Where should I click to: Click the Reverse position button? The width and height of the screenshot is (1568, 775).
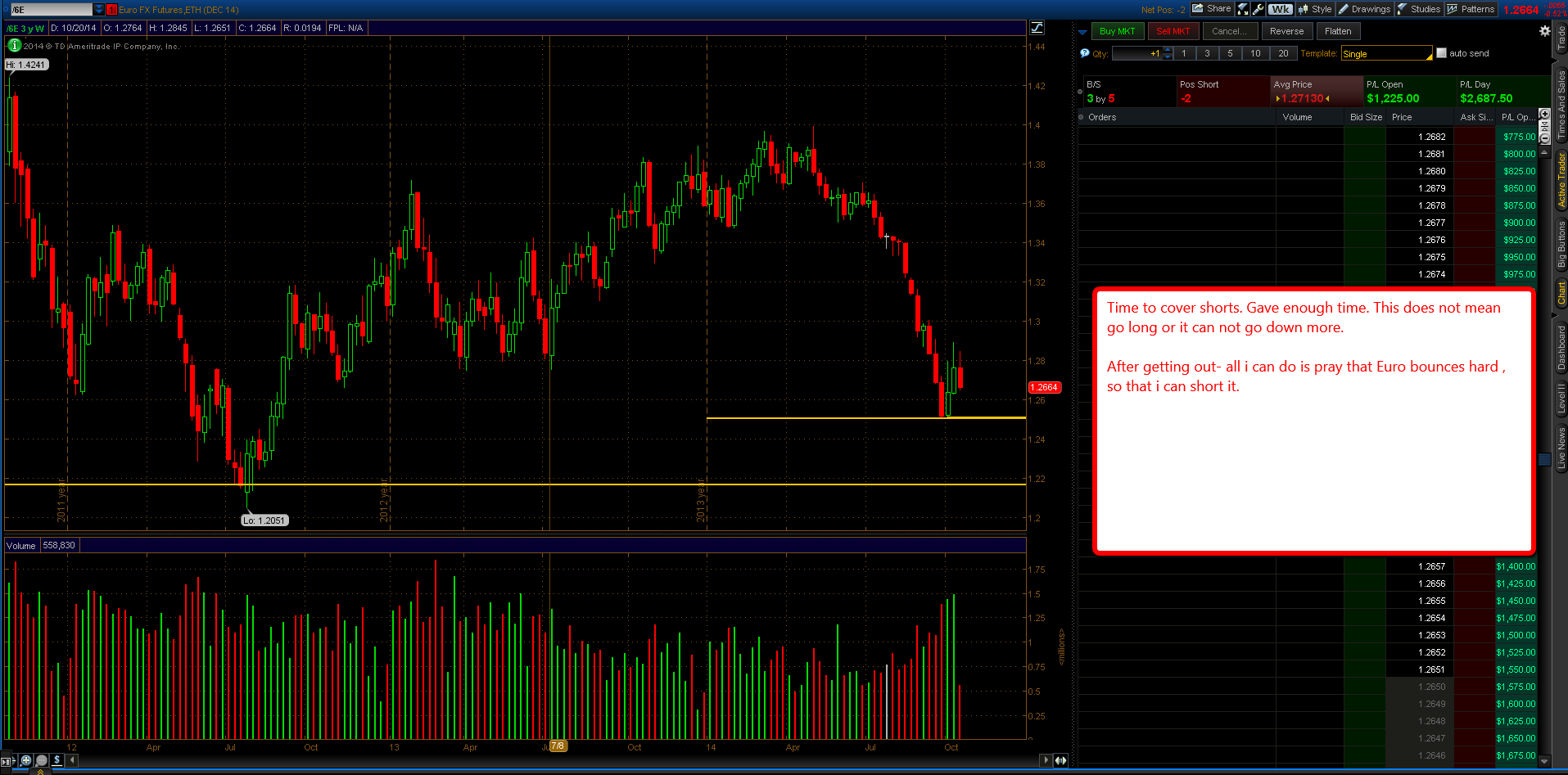click(x=1287, y=31)
